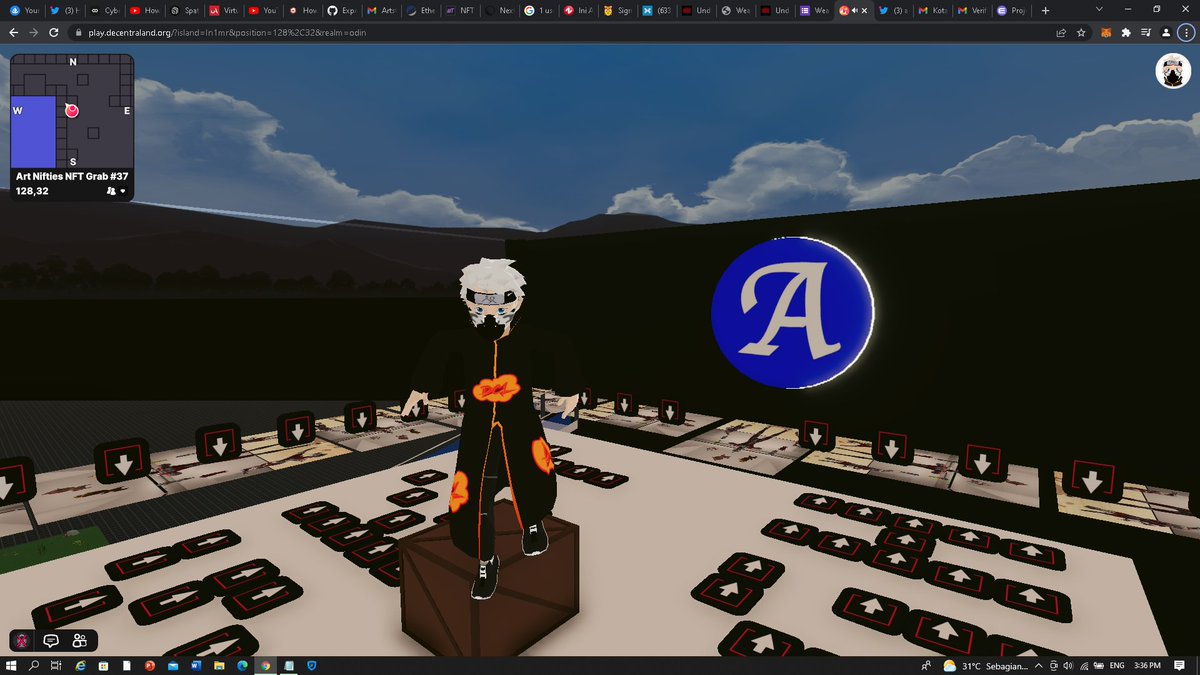The width and height of the screenshot is (1200, 675).
Task: Open a new browser tab
Action: [x=1046, y=10]
